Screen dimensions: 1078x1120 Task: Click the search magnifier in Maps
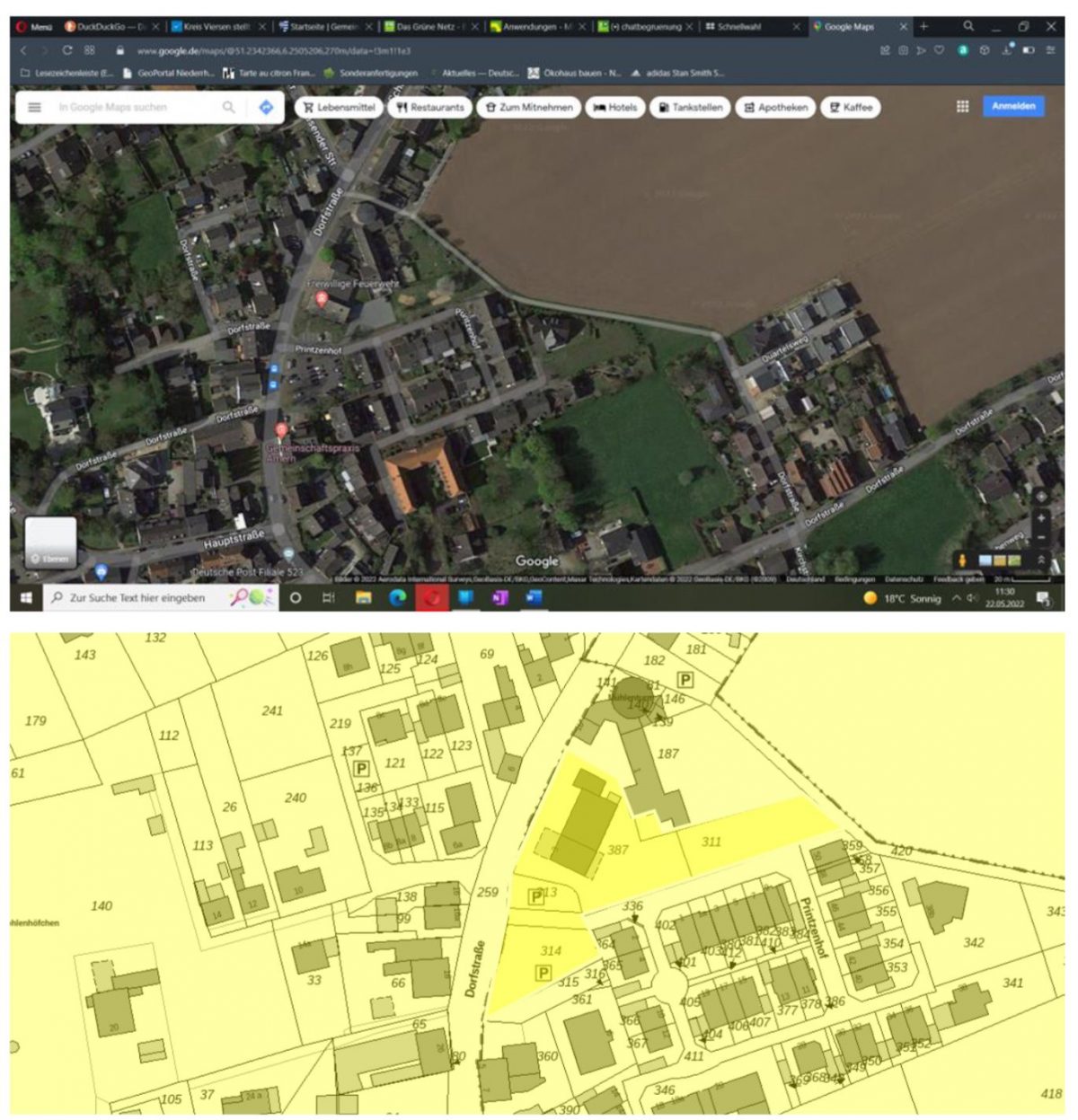(x=229, y=107)
